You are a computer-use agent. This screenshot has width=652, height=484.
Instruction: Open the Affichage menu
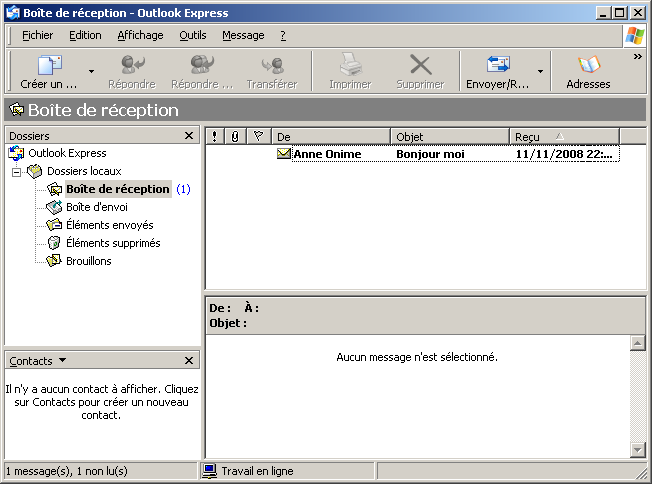pyautogui.click(x=140, y=35)
